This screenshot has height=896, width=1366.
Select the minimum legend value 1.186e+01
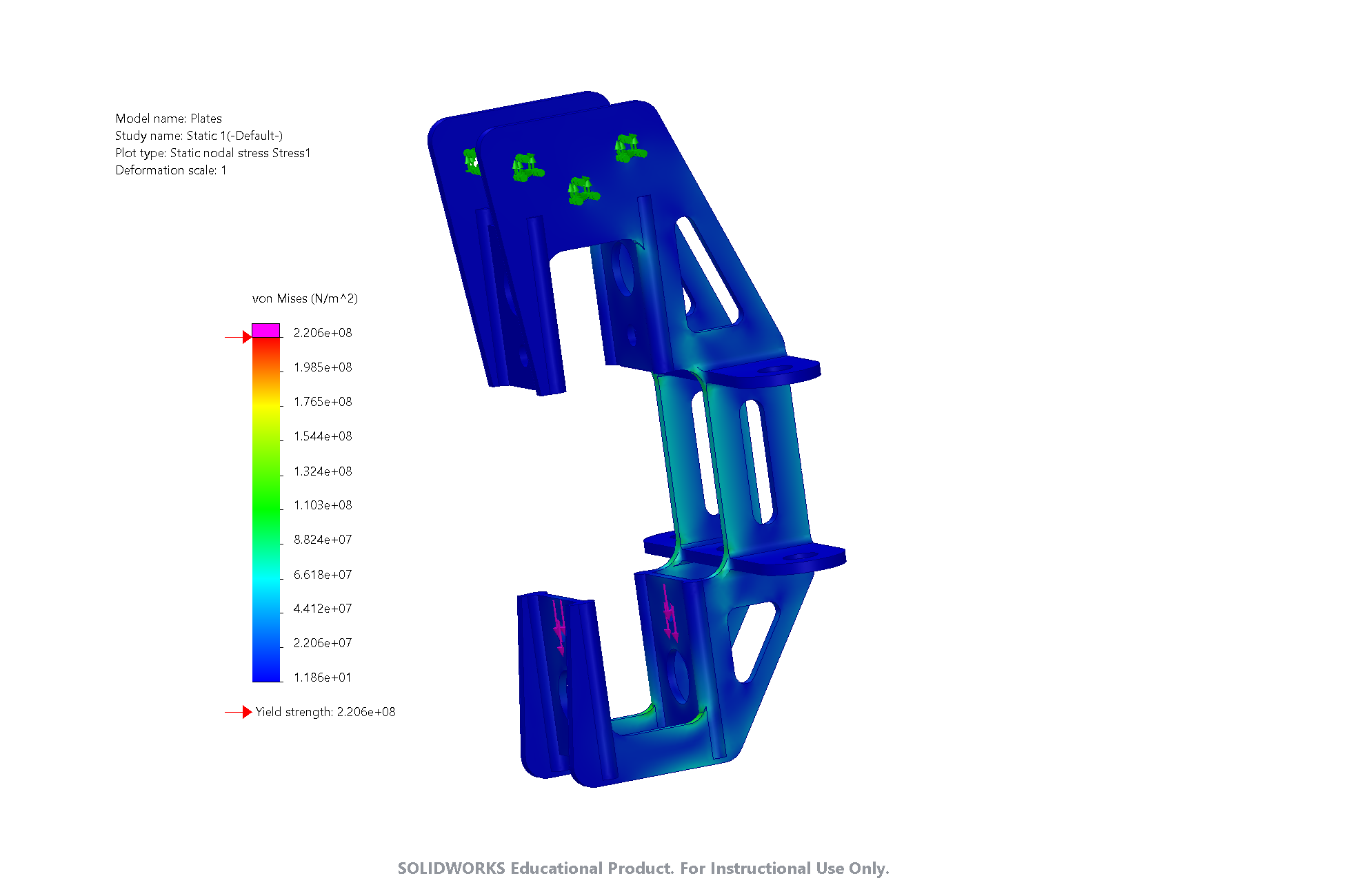[323, 678]
